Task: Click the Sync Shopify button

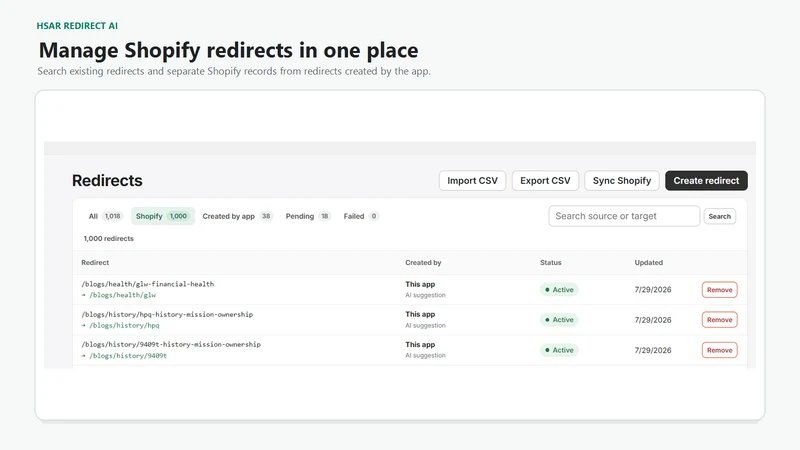Action: pyautogui.click(x=621, y=181)
